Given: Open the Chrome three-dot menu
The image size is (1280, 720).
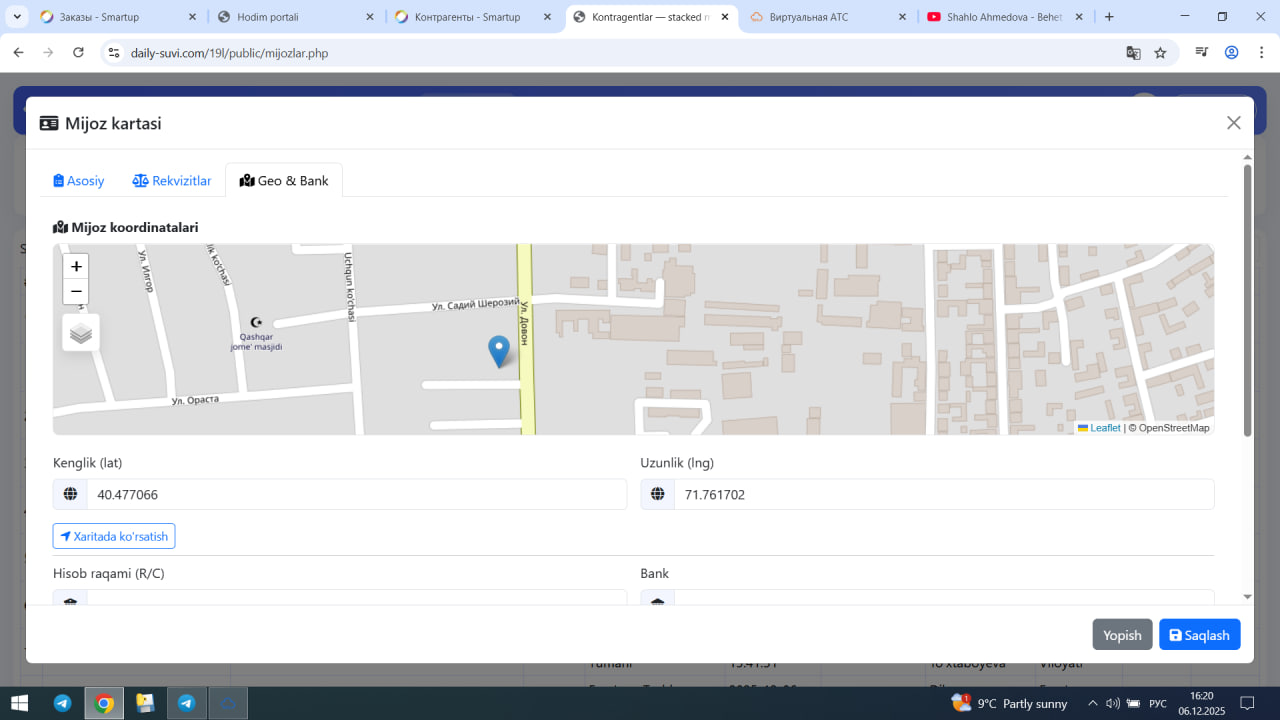Looking at the screenshot, I should click(1260, 53).
